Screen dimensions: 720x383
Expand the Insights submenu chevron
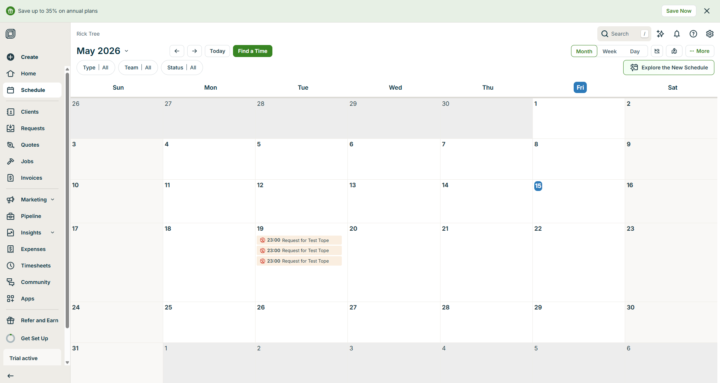pos(52,232)
